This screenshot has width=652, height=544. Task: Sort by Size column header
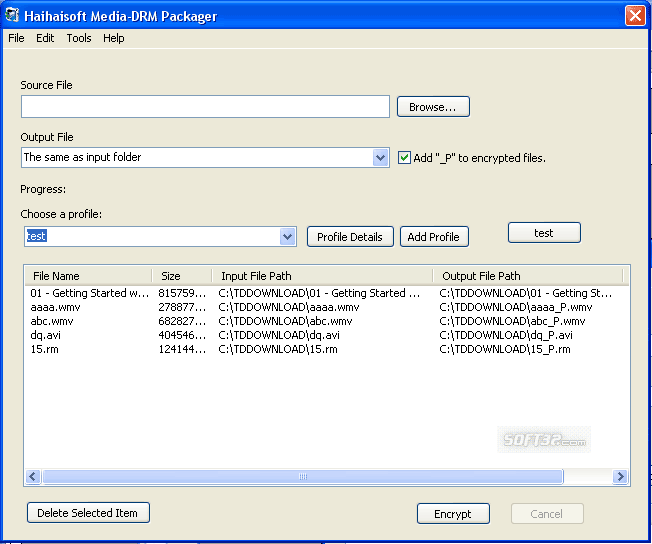pyautogui.click(x=182, y=276)
